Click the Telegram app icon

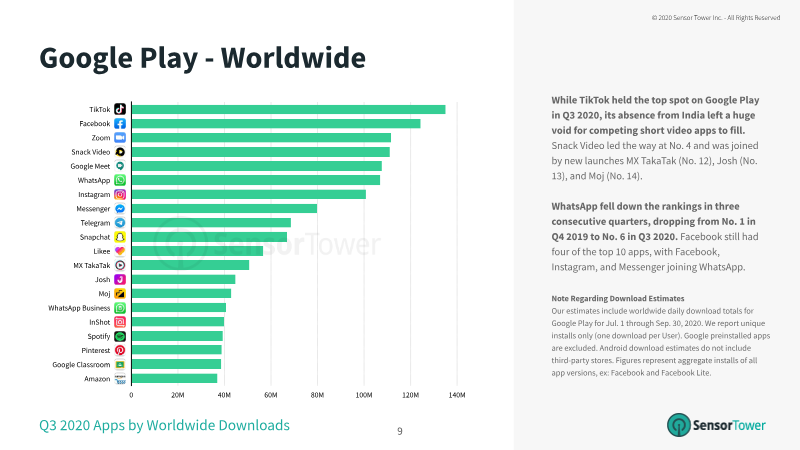point(120,222)
